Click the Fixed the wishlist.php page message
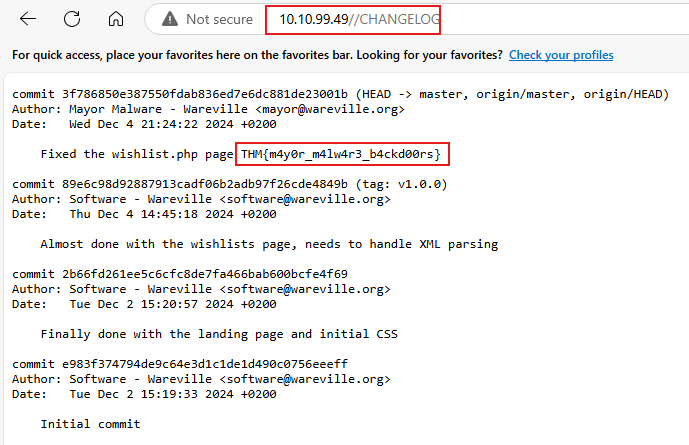The width and height of the screenshot is (689, 445). (x=137, y=154)
